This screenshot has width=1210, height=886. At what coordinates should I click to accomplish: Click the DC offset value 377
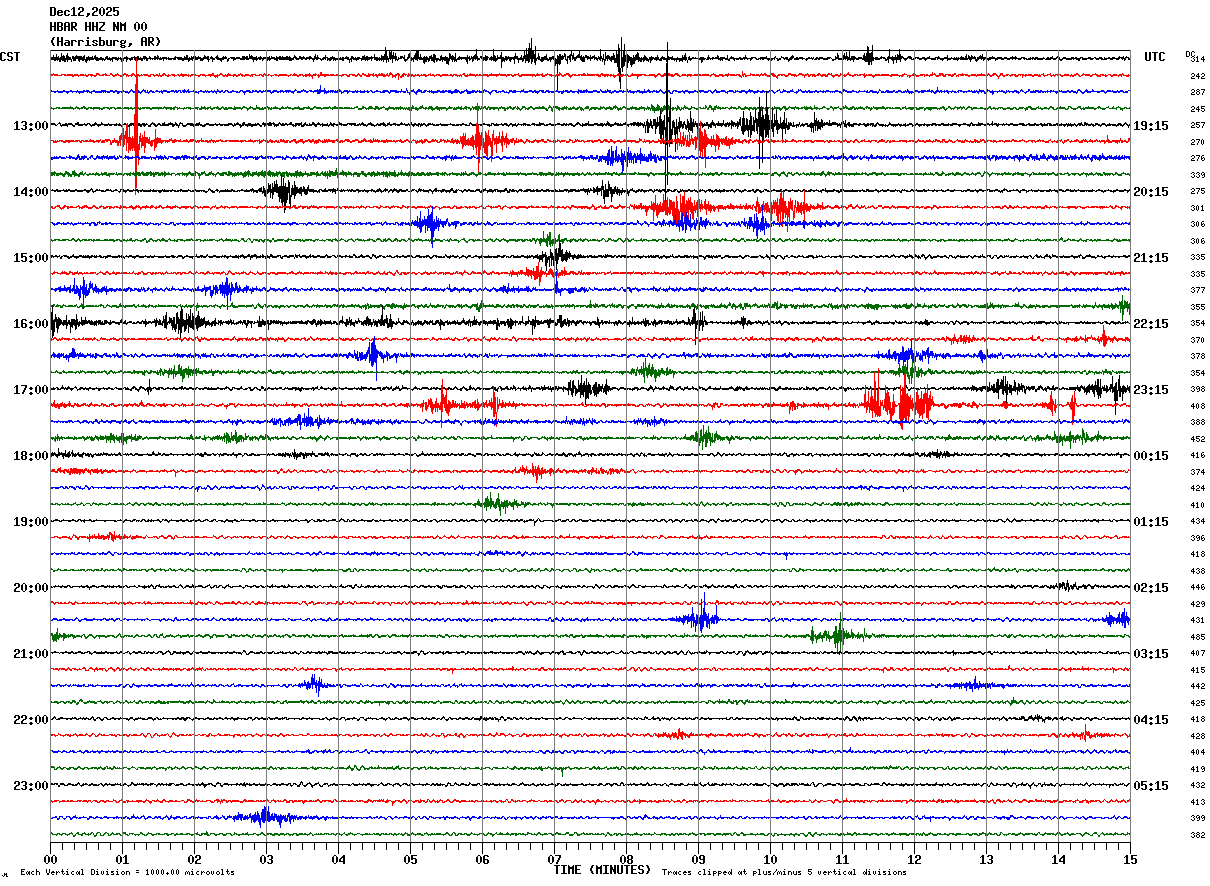[x=1197, y=290]
